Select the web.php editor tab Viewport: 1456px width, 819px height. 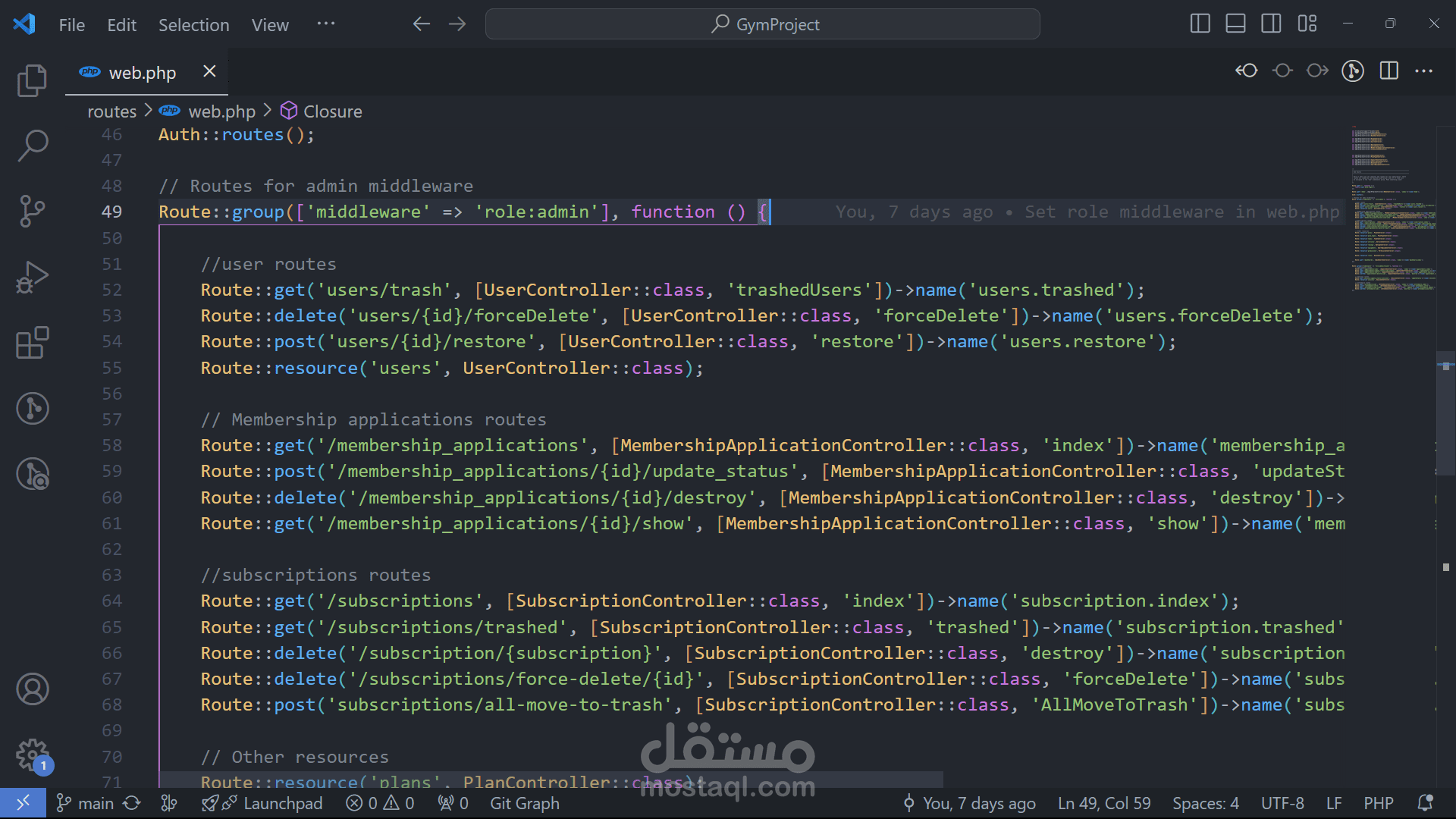142,73
